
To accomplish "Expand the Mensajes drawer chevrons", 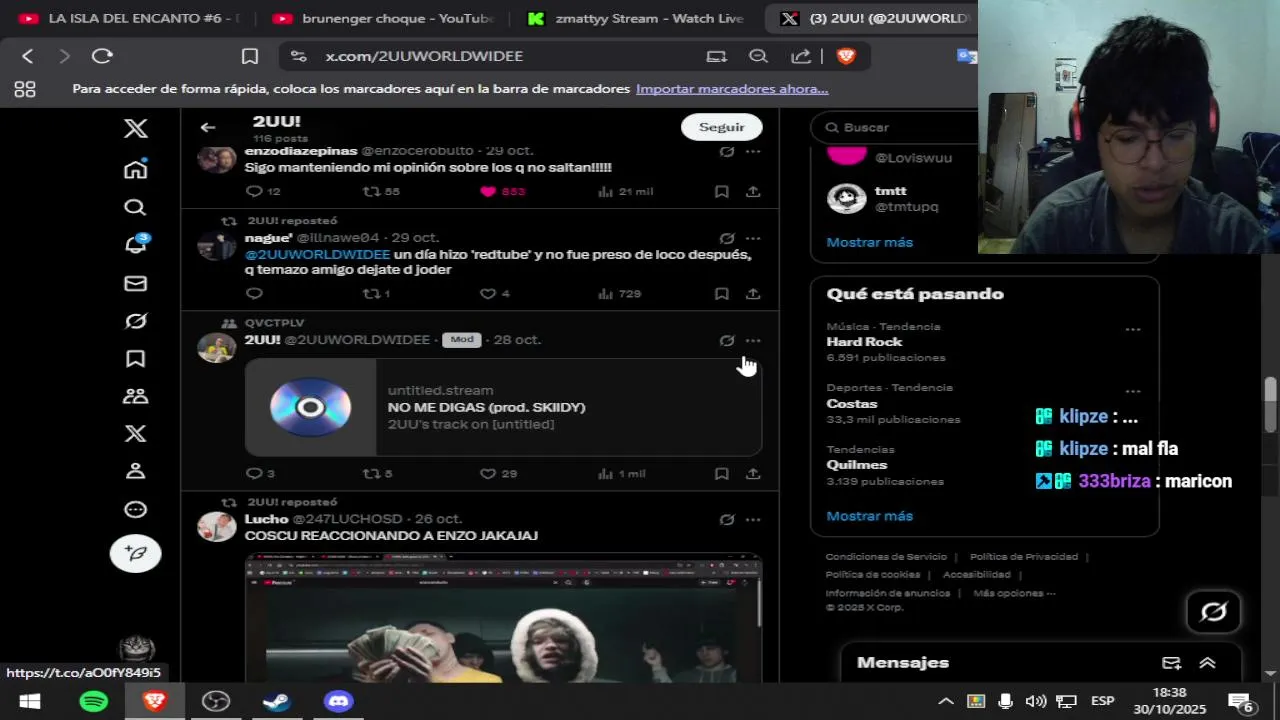I will click(x=1207, y=663).
